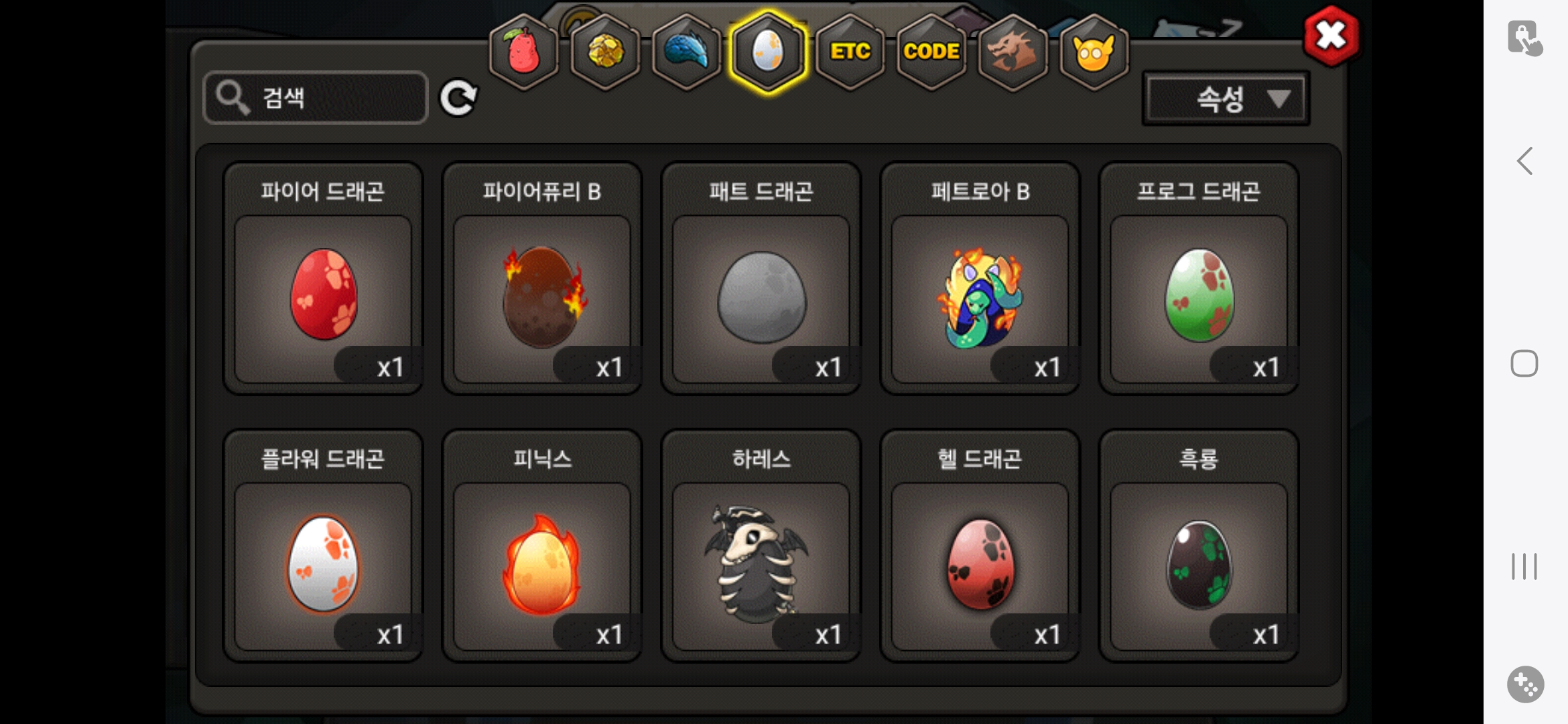Expand the 속성 sort dropdown
This screenshot has height=724, width=1568.
pyautogui.click(x=1226, y=99)
